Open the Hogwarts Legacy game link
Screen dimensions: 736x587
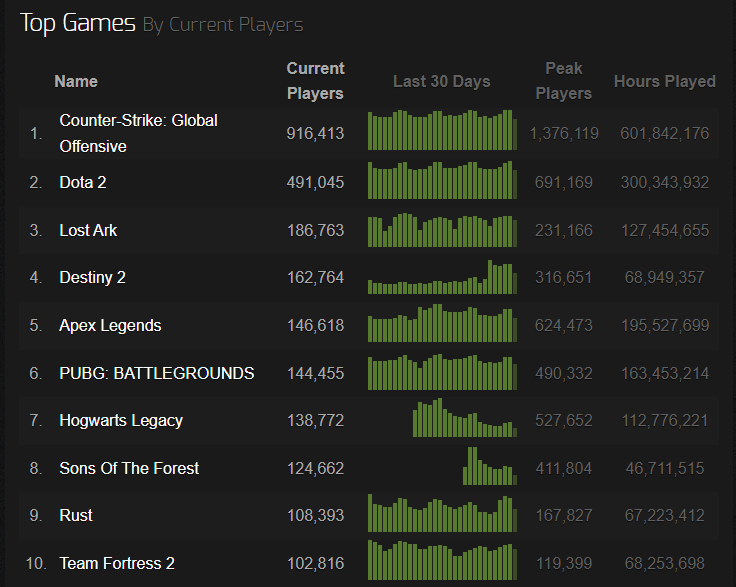(121, 420)
